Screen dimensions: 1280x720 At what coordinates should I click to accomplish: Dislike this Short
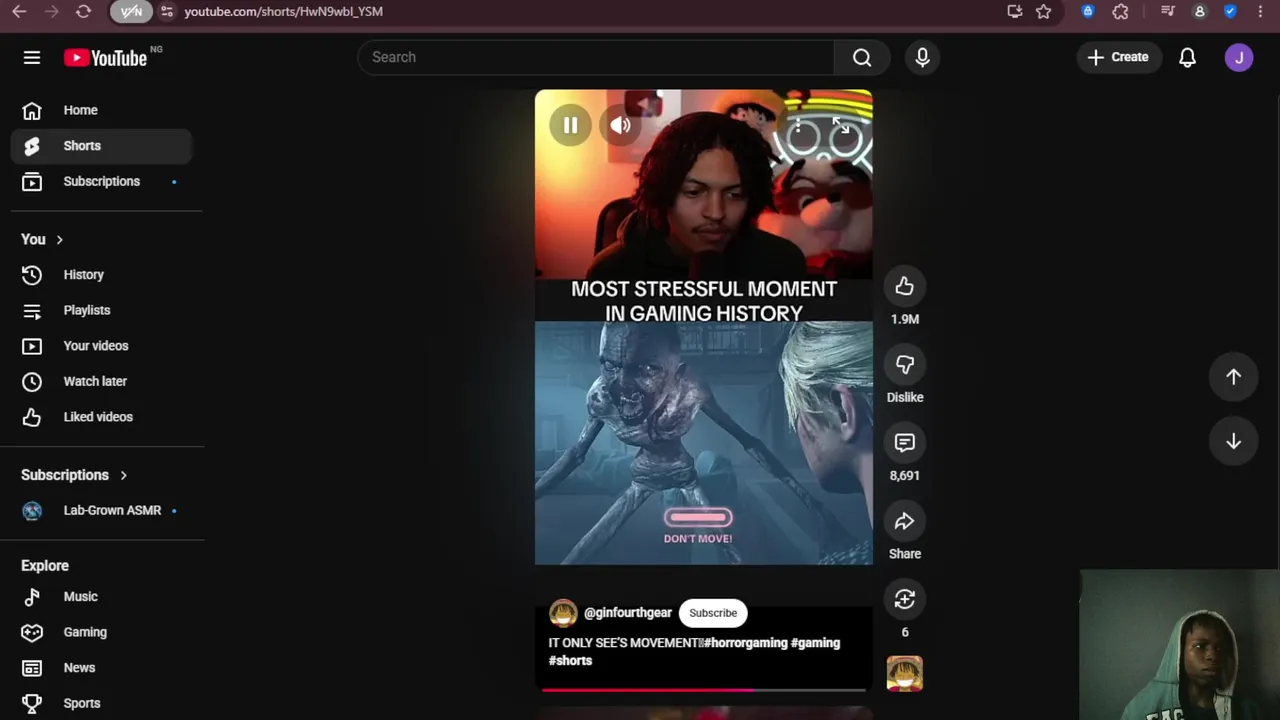coord(904,365)
